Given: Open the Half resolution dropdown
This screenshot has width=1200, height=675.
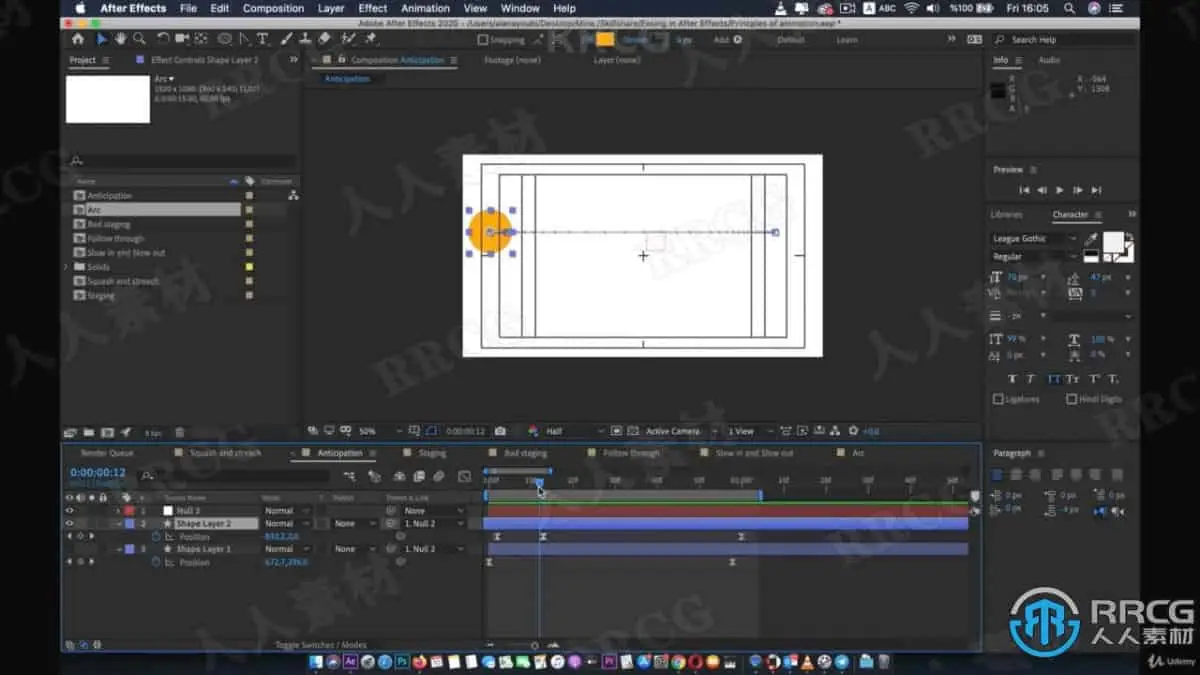Looking at the screenshot, I should (575, 431).
